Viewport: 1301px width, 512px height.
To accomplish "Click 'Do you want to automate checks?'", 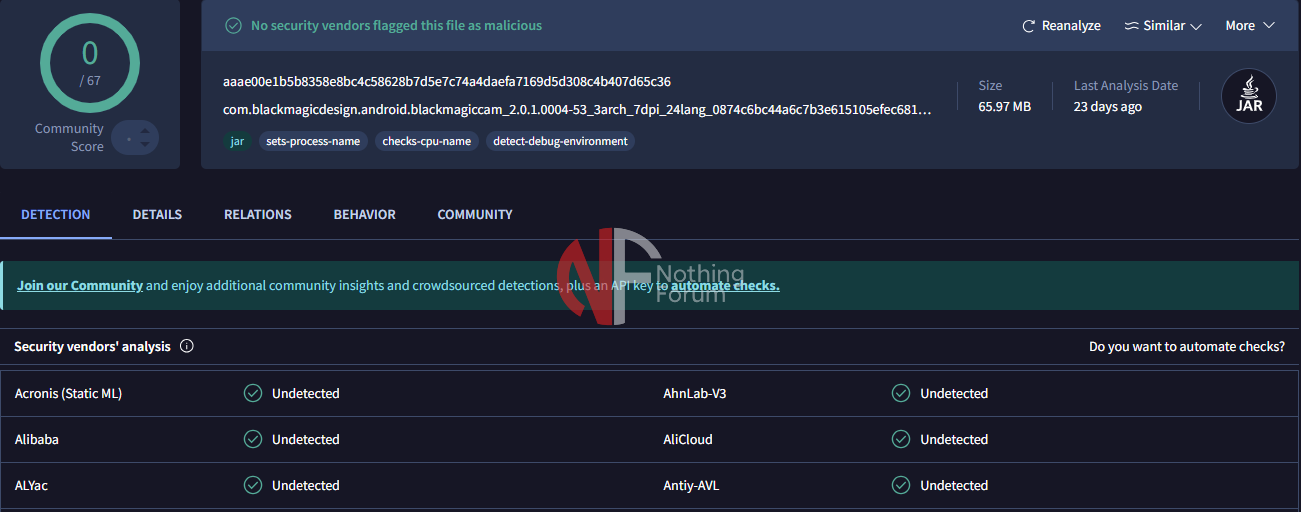I will pyautogui.click(x=1187, y=347).
